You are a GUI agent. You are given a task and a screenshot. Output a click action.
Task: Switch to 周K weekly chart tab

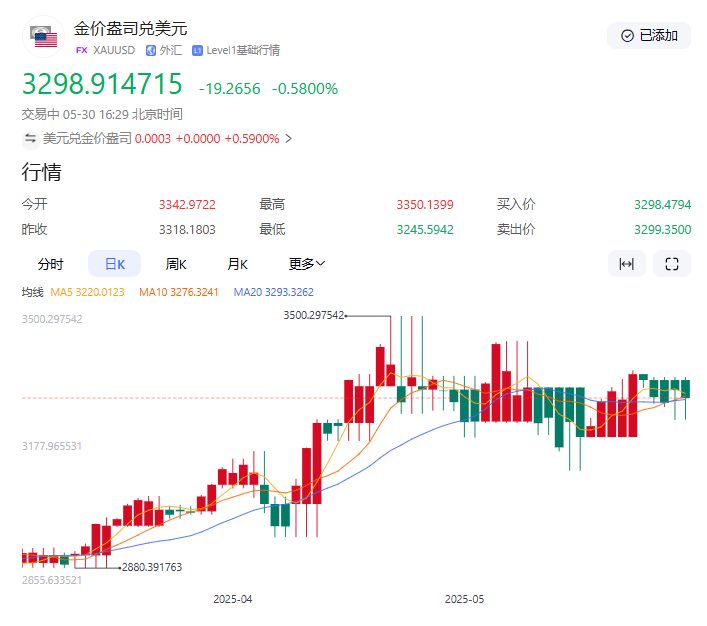pos(176,264)
